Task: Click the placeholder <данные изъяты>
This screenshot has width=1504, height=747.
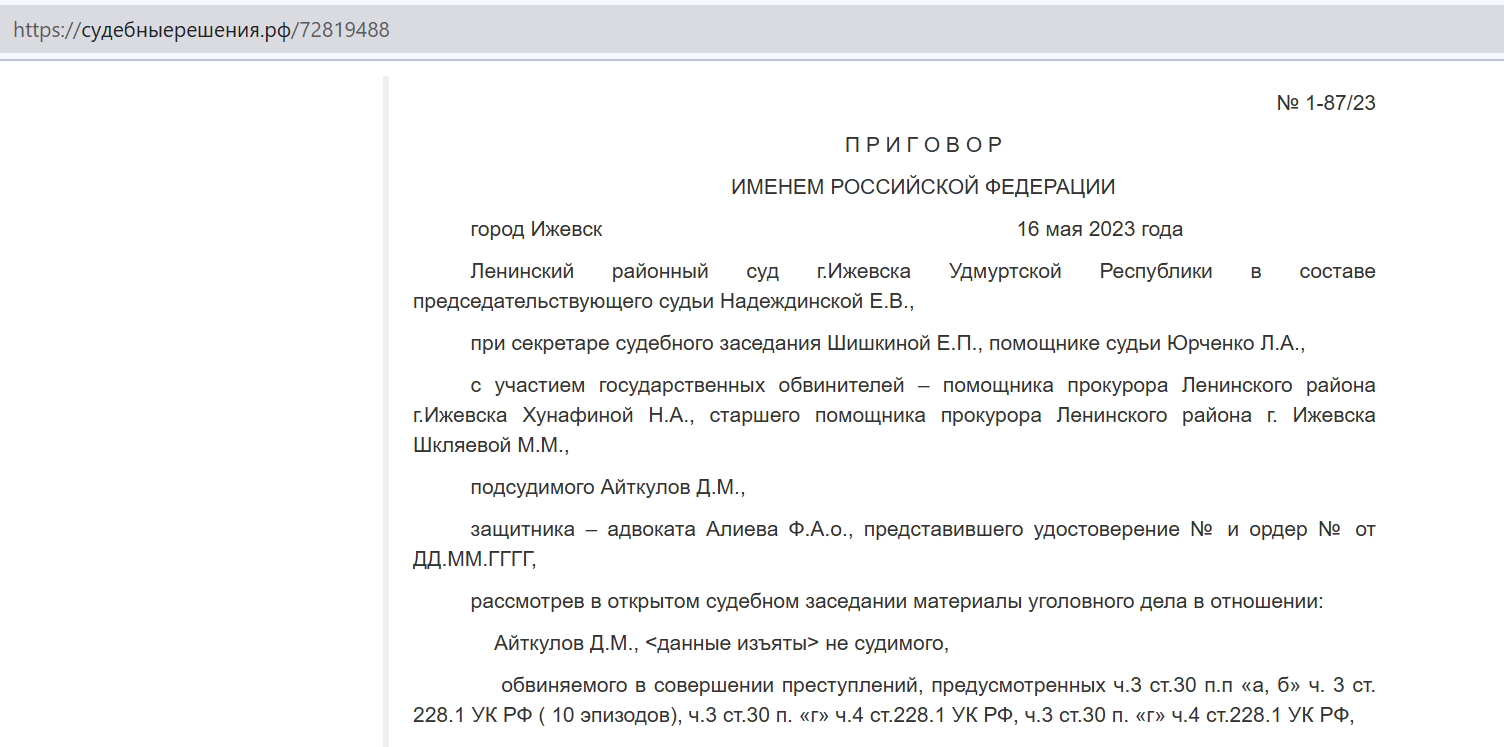Action: (x=732, y=644)
